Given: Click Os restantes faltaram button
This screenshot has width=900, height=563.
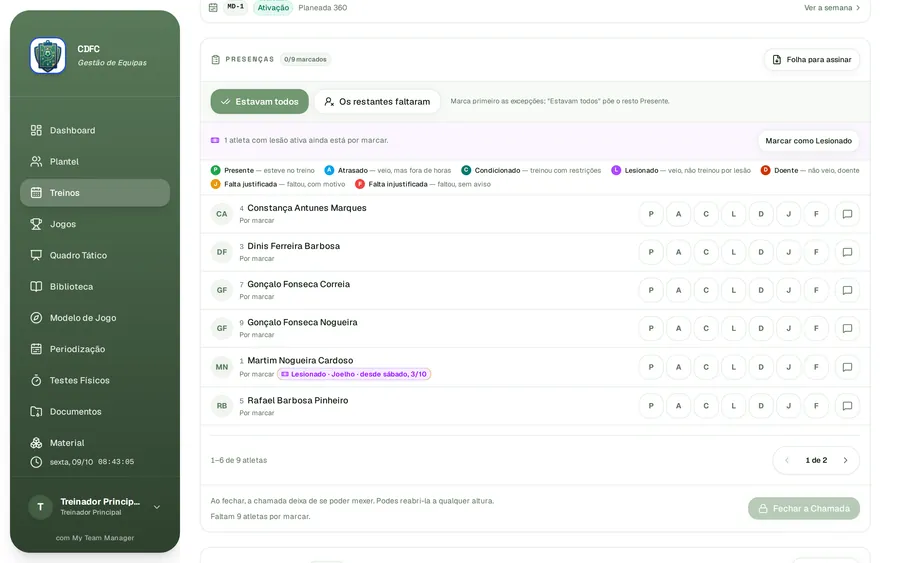Looking at the screenshot, I should pyautogui.click(x=377, y=102).
